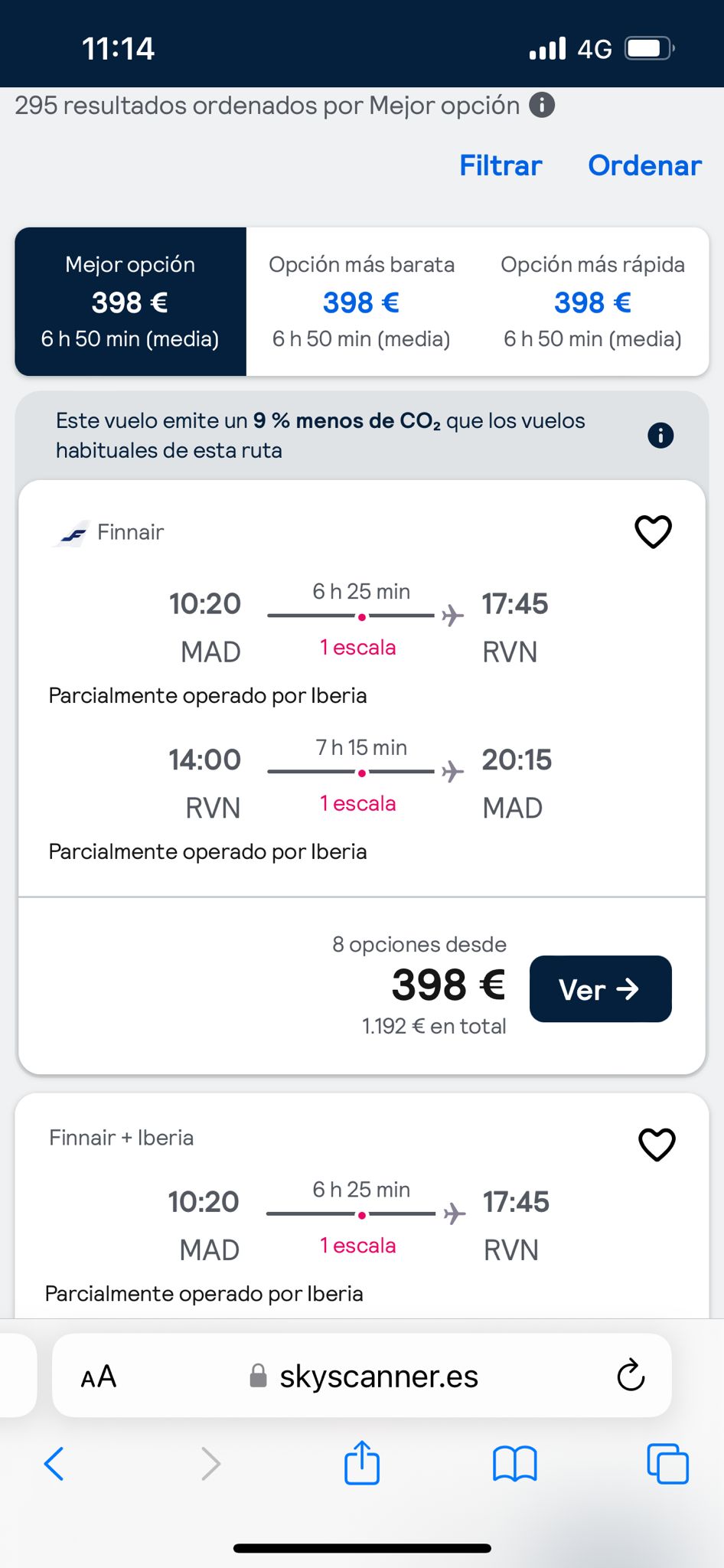Reload the page with the refresh icon

[x=631, y=1376]
